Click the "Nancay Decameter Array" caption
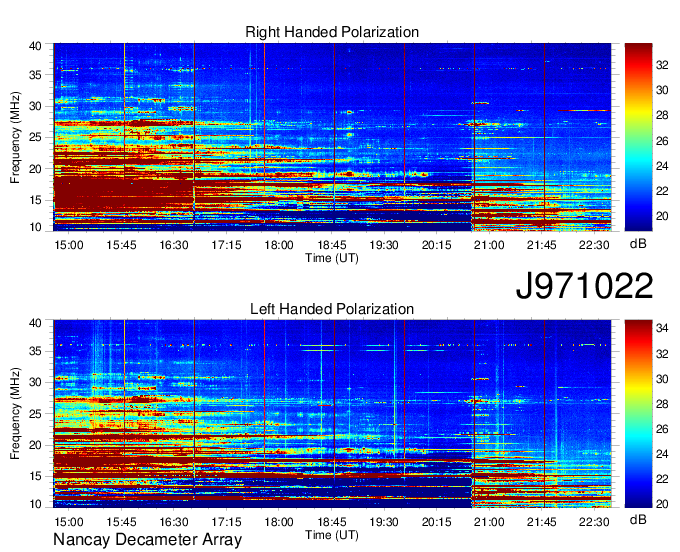Image resolution: width=680 pixels, height=552 pixels. tap(147, 539)
